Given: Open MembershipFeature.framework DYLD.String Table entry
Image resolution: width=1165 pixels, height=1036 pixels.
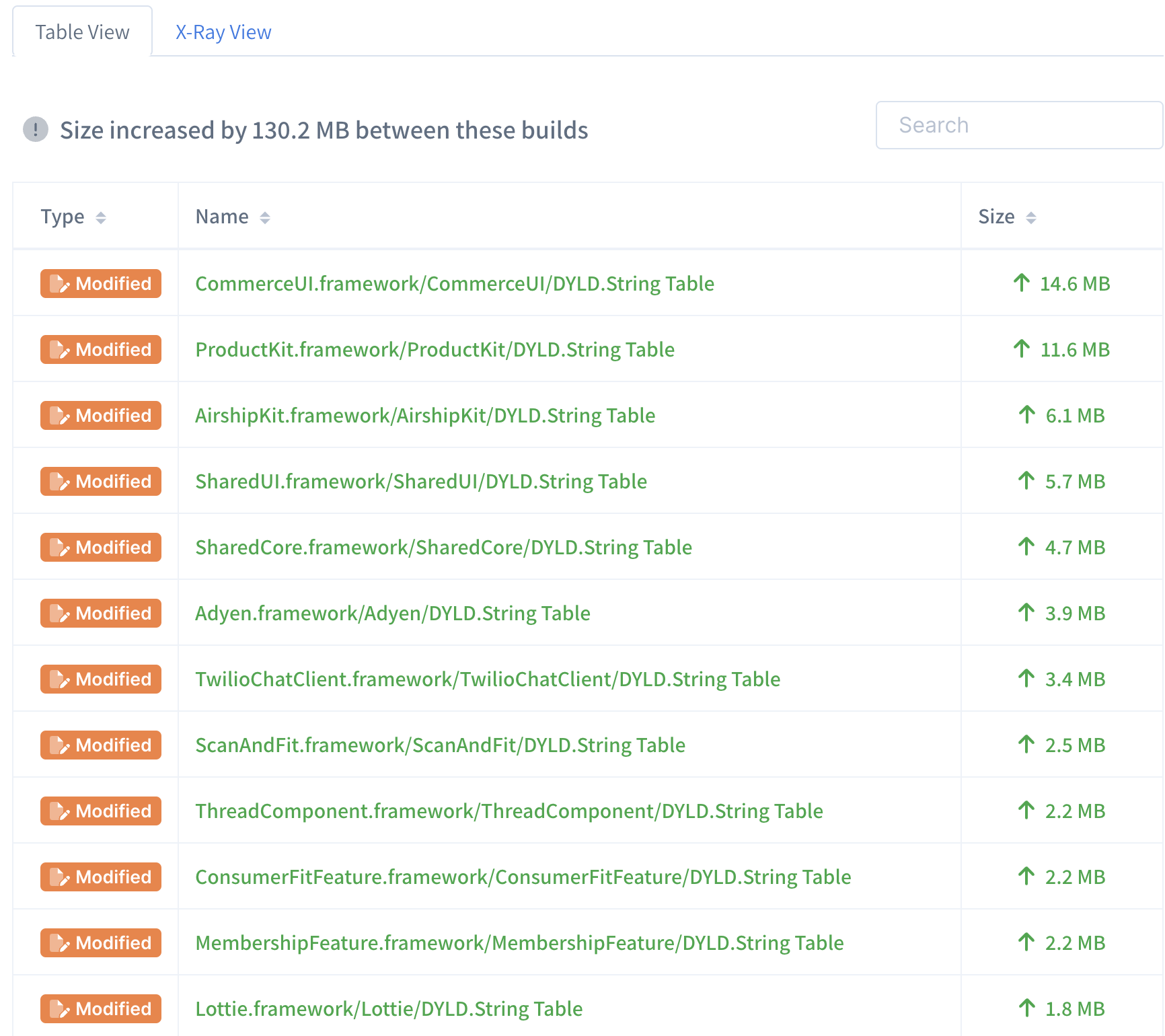Looking at the screenshot, I should tap(519, 942).
